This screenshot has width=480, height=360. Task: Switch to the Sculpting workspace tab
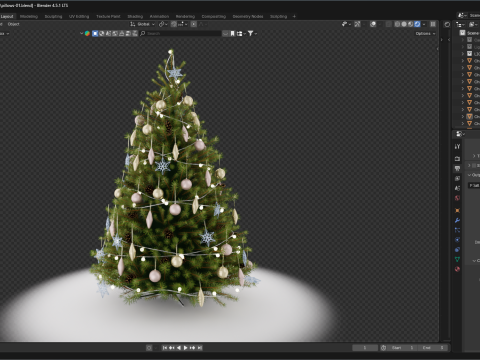tap(53, 16)
